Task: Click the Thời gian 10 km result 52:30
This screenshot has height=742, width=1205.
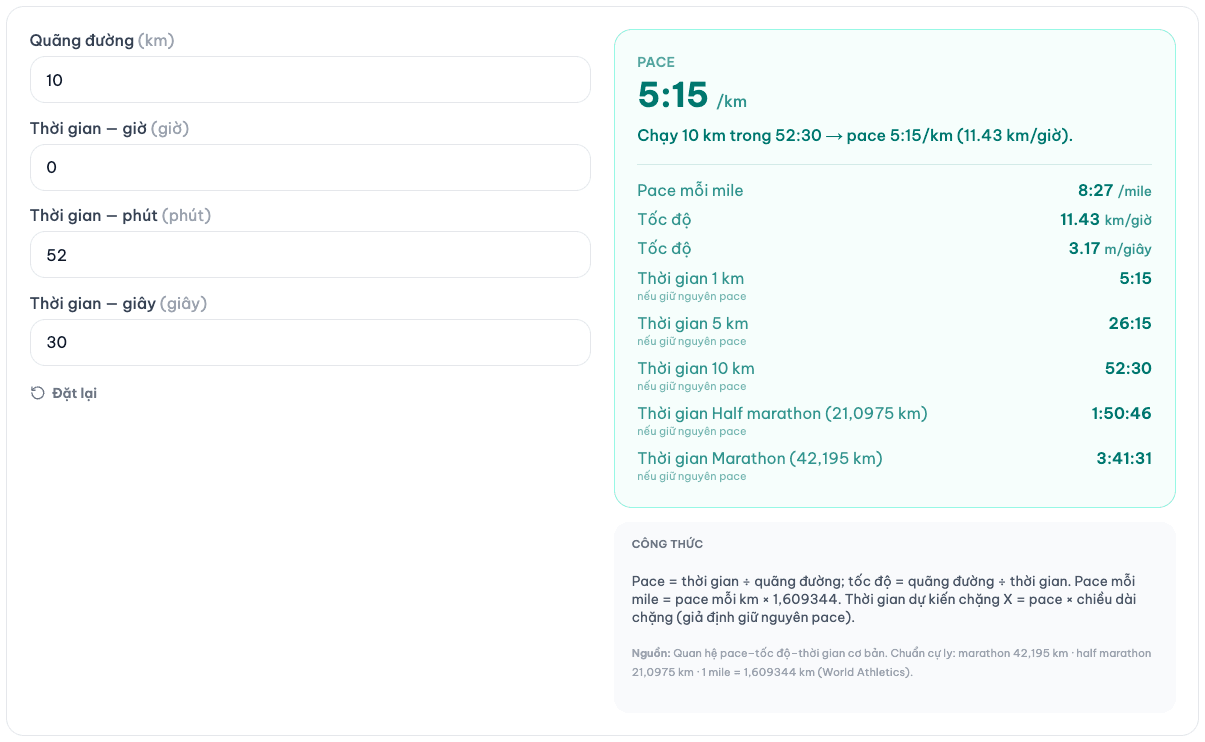Action: (1128, 368)
